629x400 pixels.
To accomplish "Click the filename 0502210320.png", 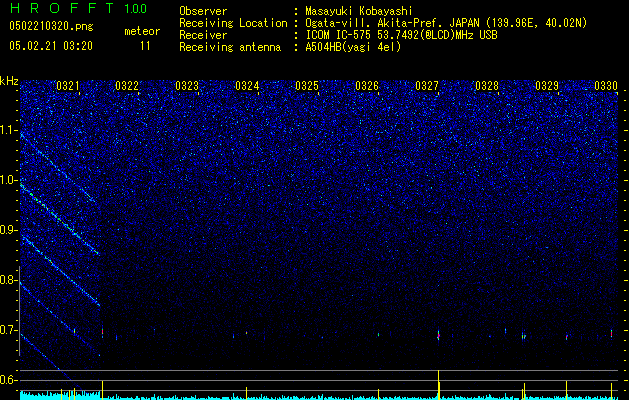I will [51, 26].
